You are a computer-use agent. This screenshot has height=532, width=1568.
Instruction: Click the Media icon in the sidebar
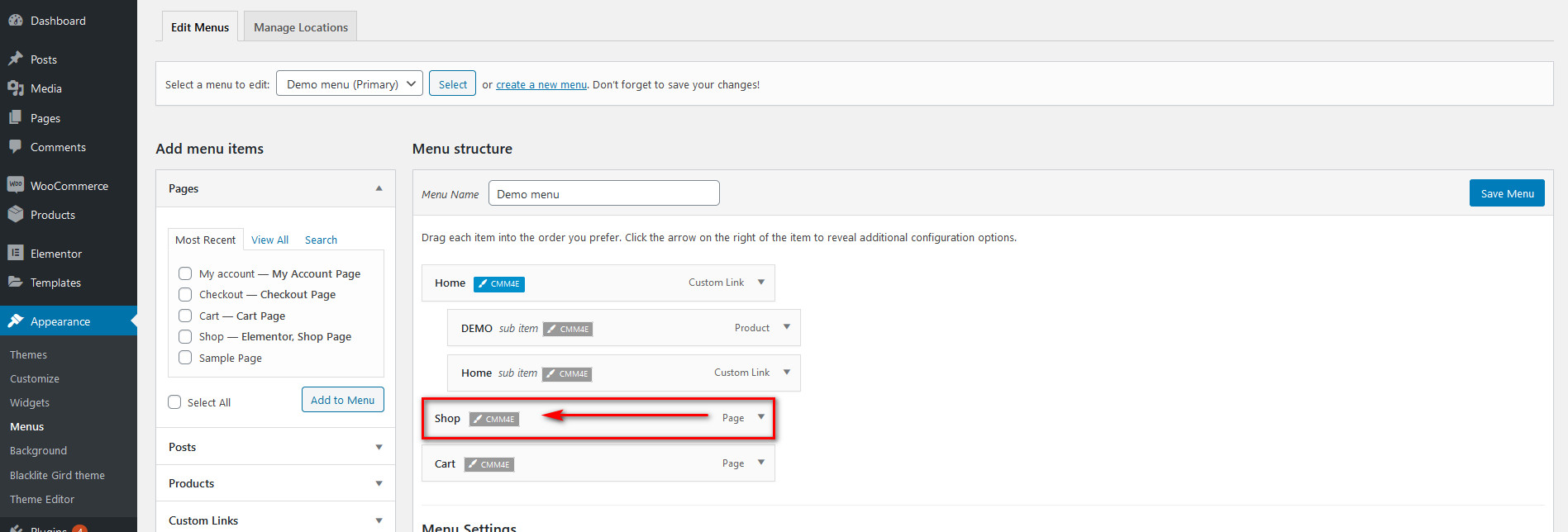[16, 88]
